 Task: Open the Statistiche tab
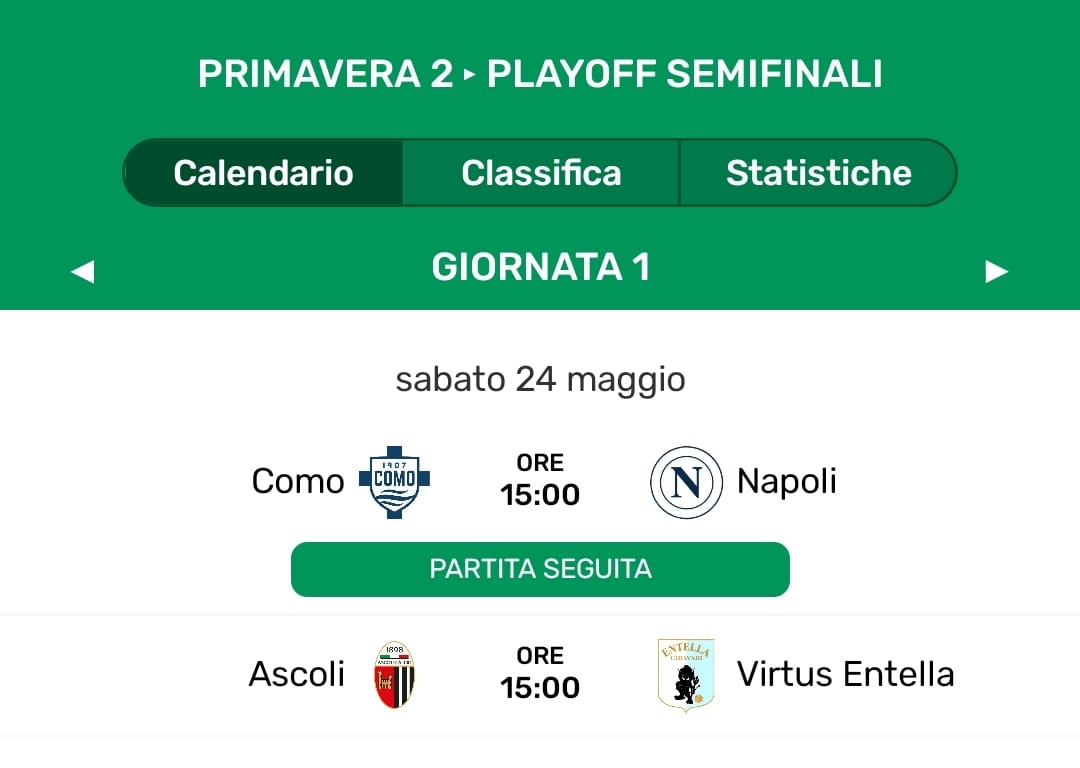(x=818, y=173)
